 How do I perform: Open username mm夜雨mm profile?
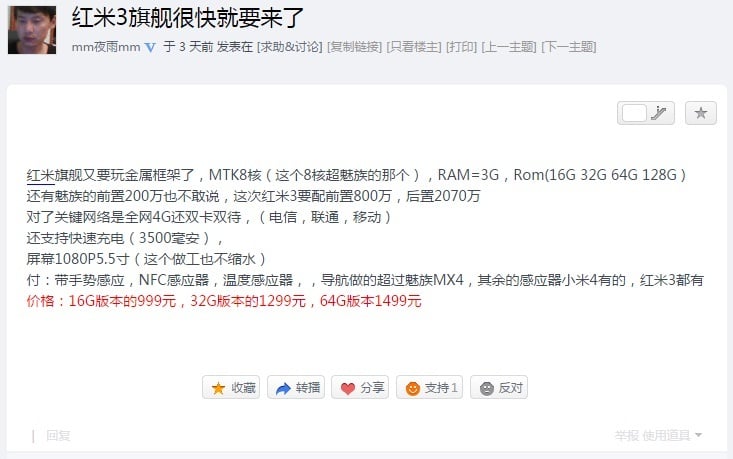[106, 47]
